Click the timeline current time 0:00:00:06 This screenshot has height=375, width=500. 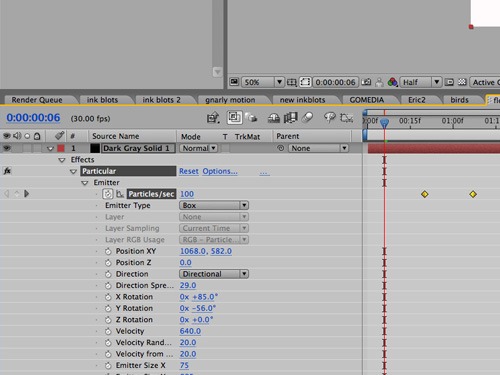tap(33, 118)
